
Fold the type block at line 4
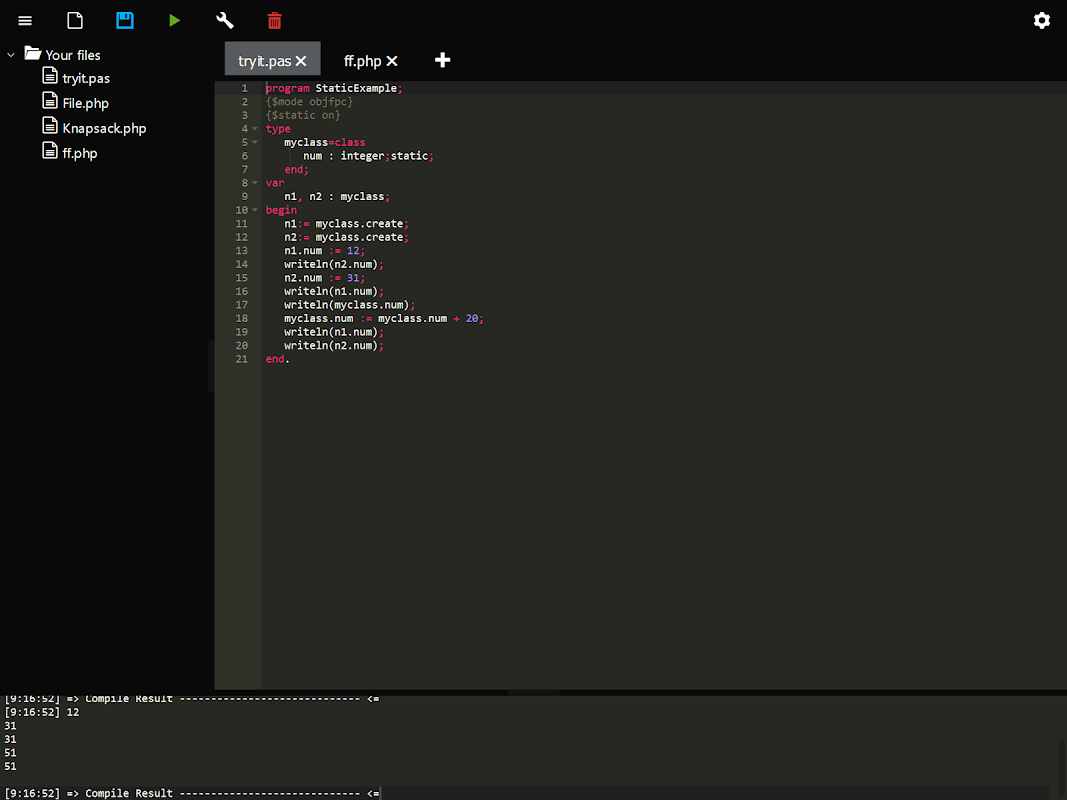click(x=255, y=129)
